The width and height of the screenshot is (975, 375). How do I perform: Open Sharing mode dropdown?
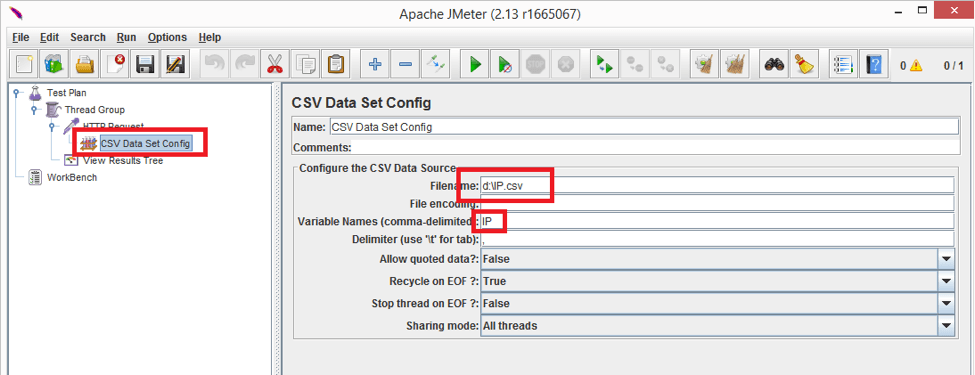[x=946, y=325]
